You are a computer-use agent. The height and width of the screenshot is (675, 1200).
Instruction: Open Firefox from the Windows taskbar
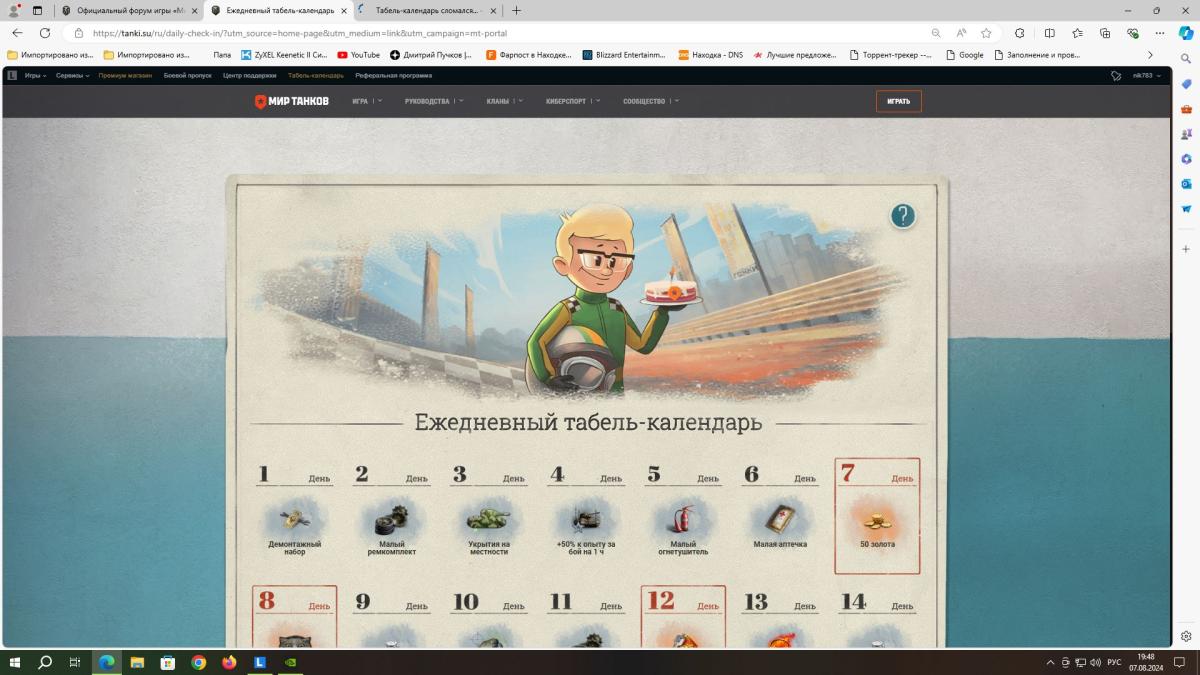click(229, 662)
